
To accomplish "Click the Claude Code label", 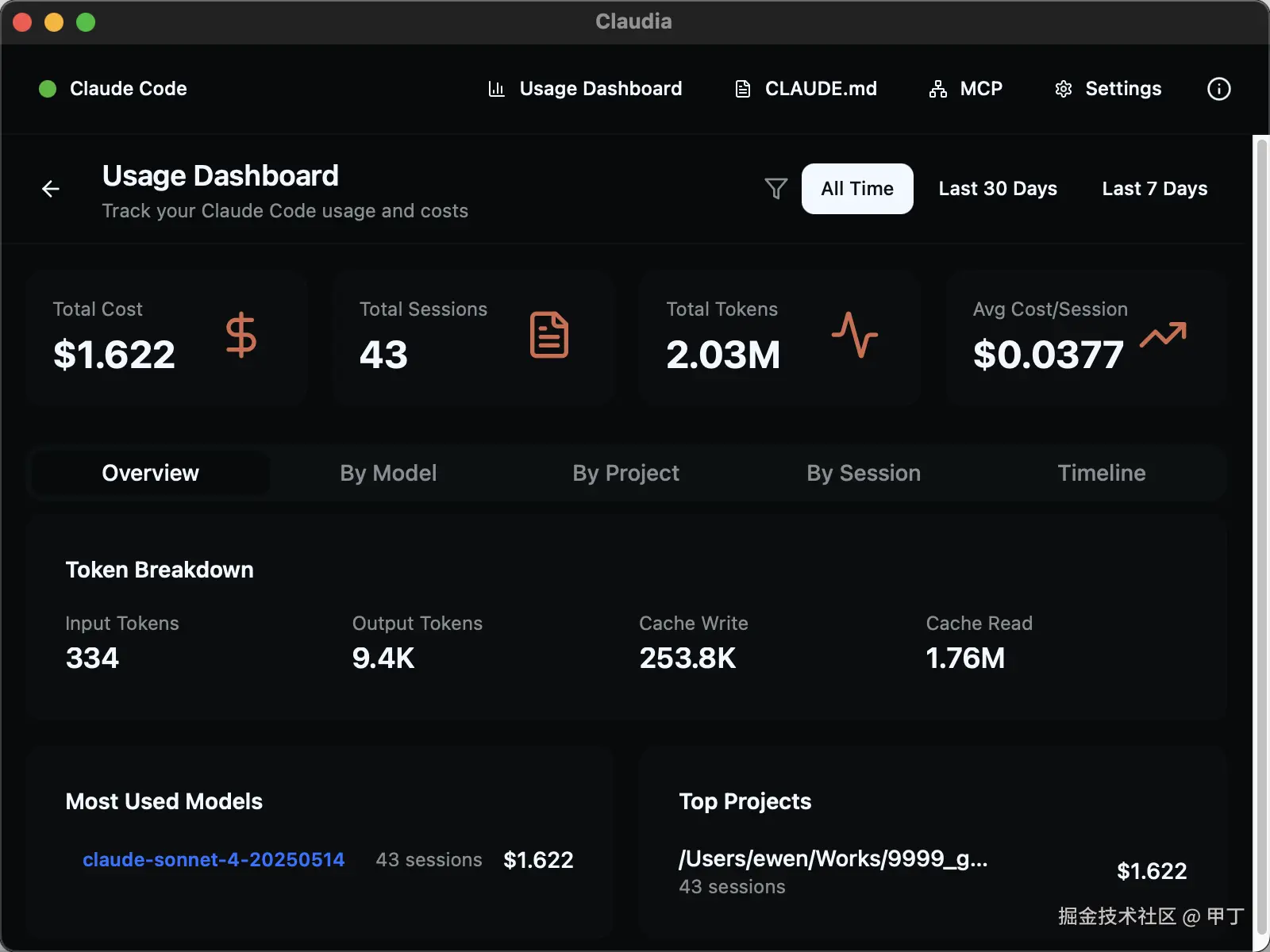I will (x=129, y=89).
